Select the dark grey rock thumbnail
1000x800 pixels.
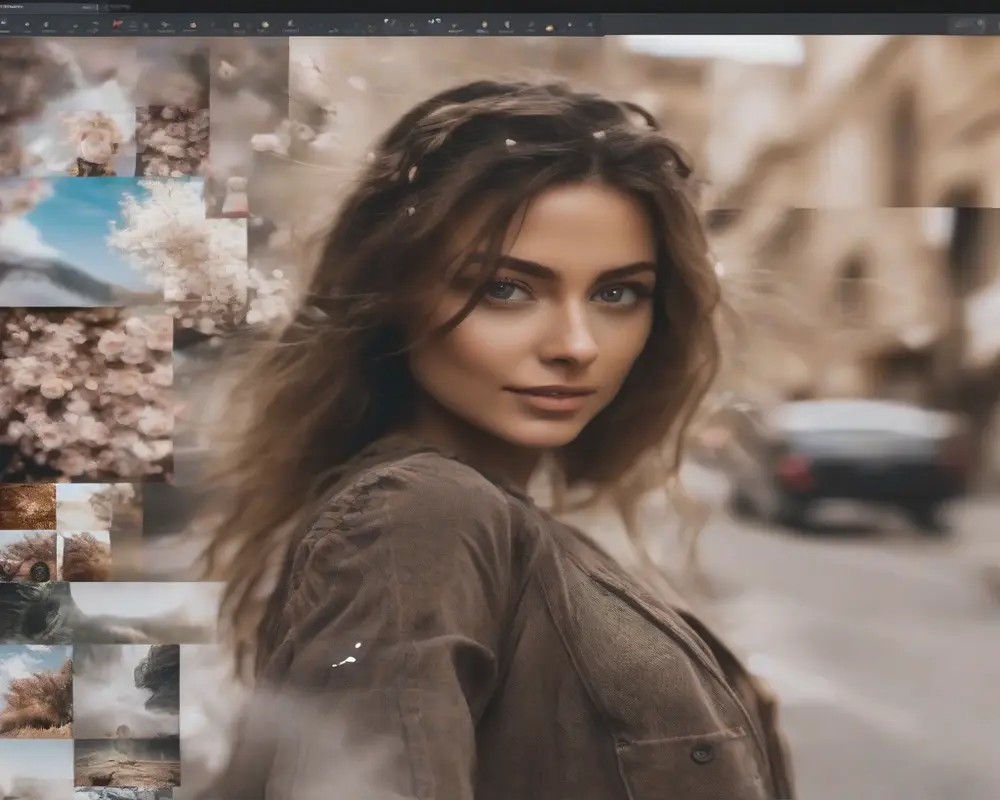(35, 612)
